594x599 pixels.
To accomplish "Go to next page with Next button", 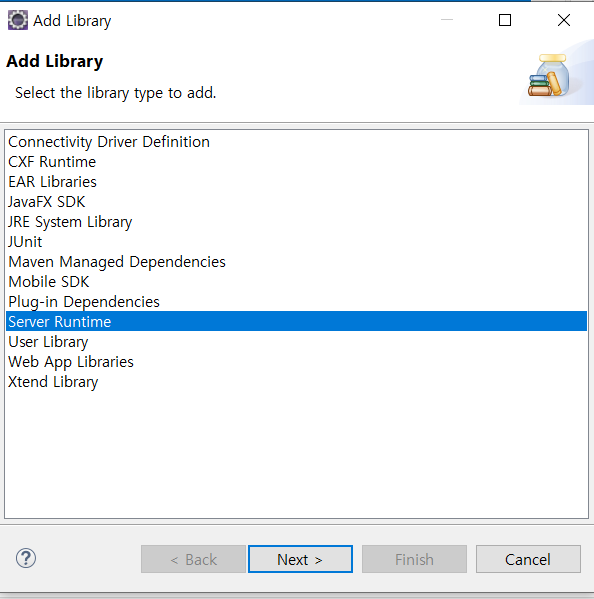I will tap(300, 559).
